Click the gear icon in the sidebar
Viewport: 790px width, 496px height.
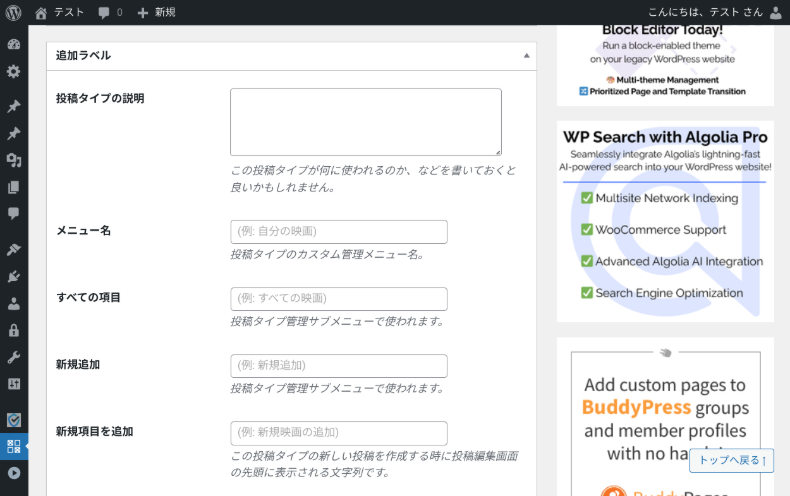[14, 71]
